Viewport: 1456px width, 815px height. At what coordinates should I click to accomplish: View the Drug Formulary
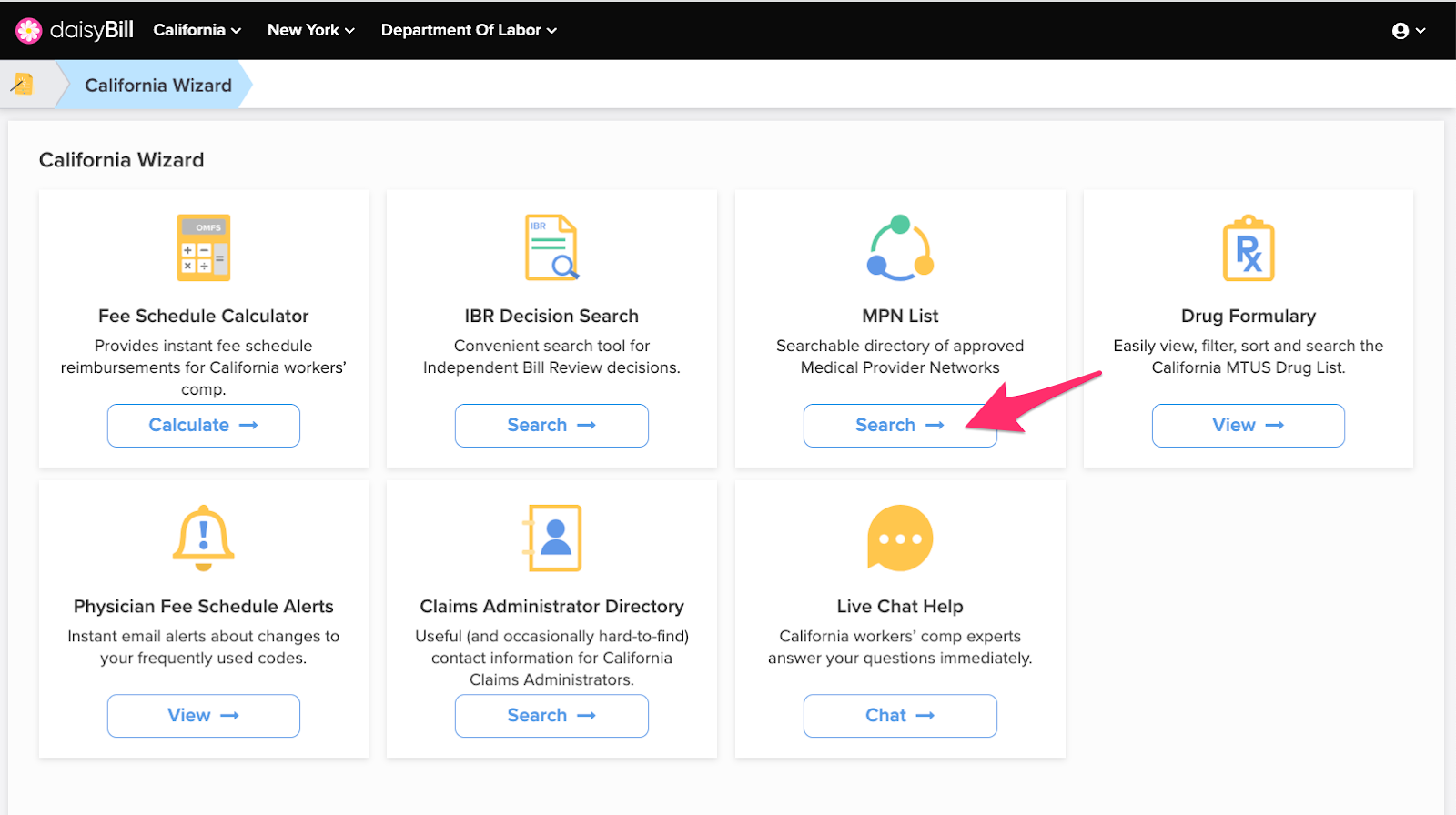[x=1249, y=426]
